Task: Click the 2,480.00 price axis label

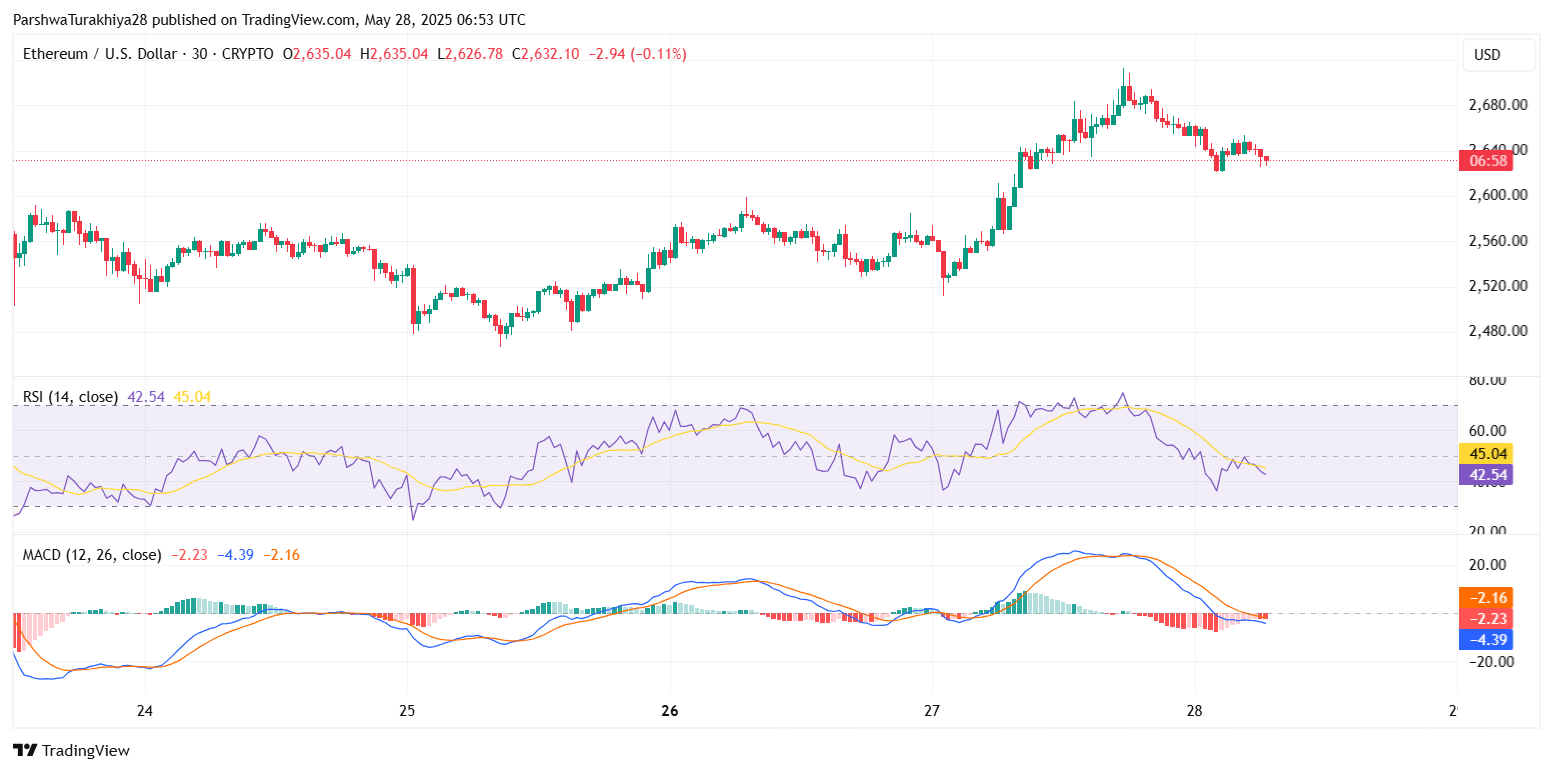Action: (x=1497, y=331)
